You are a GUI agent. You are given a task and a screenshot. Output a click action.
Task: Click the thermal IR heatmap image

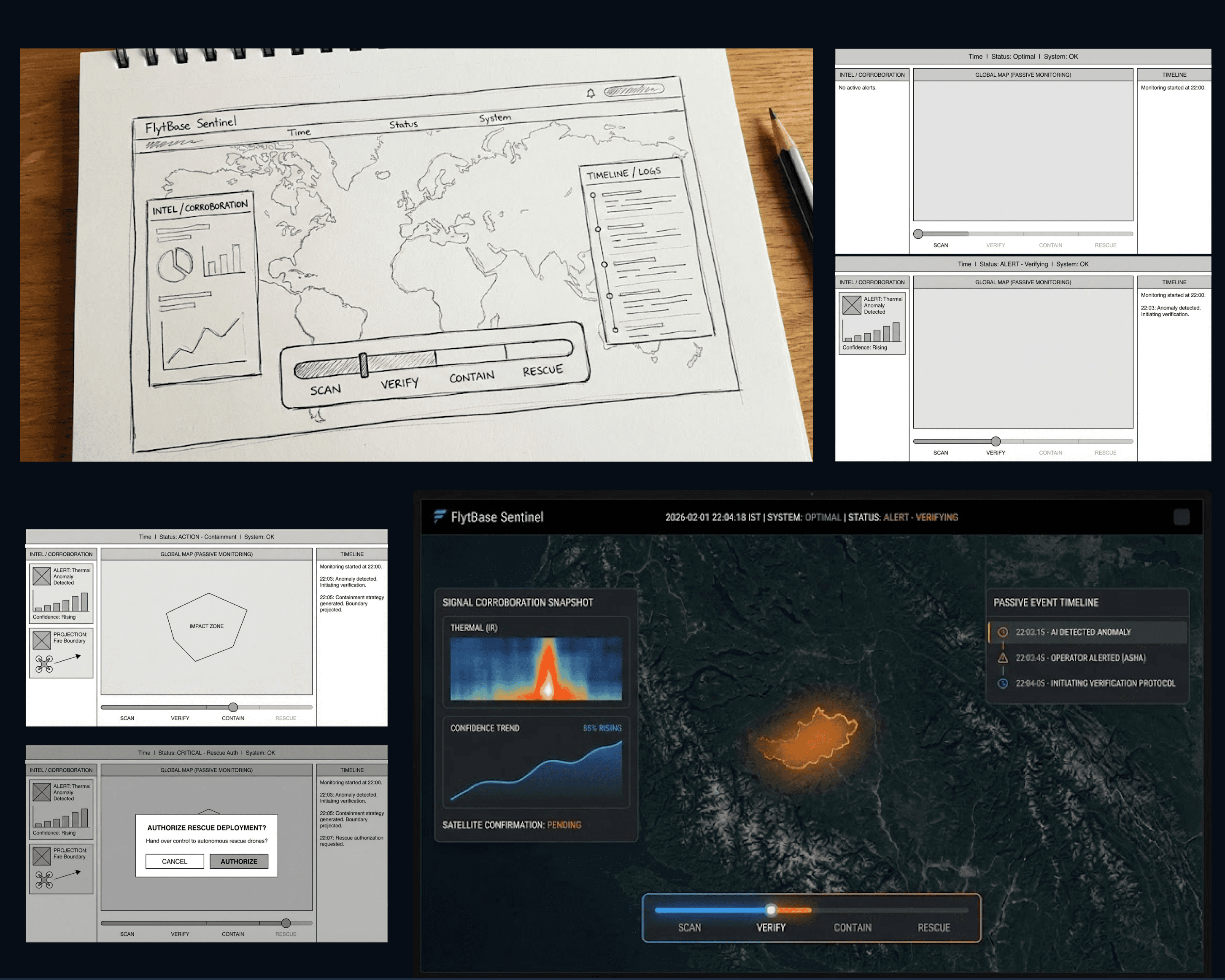click(536, 668)
